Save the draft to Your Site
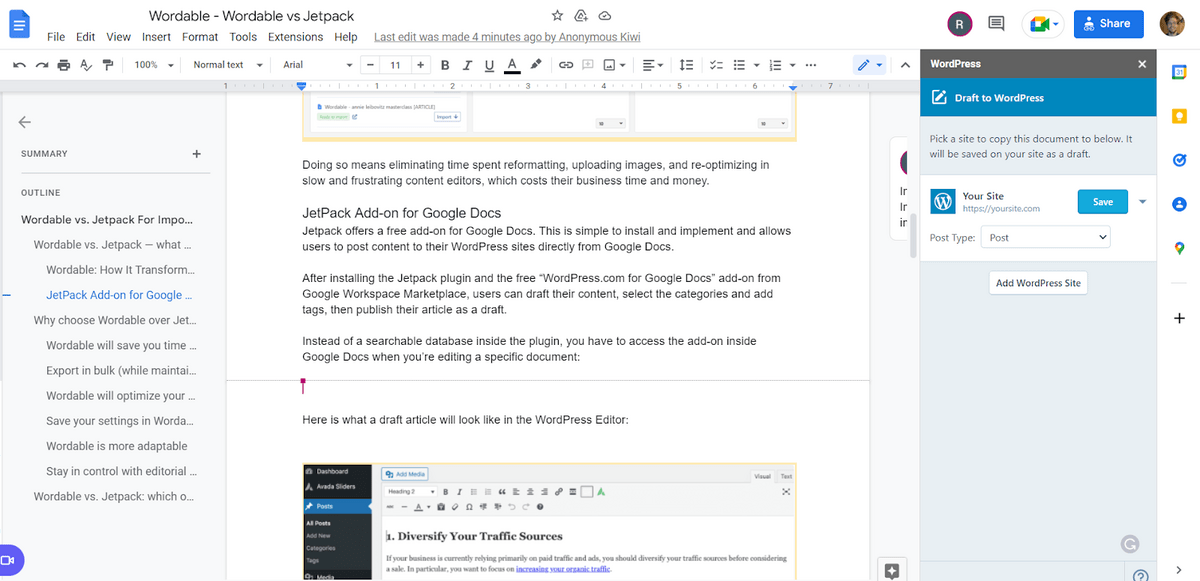1200x581 pixels. coord(1102,201)
